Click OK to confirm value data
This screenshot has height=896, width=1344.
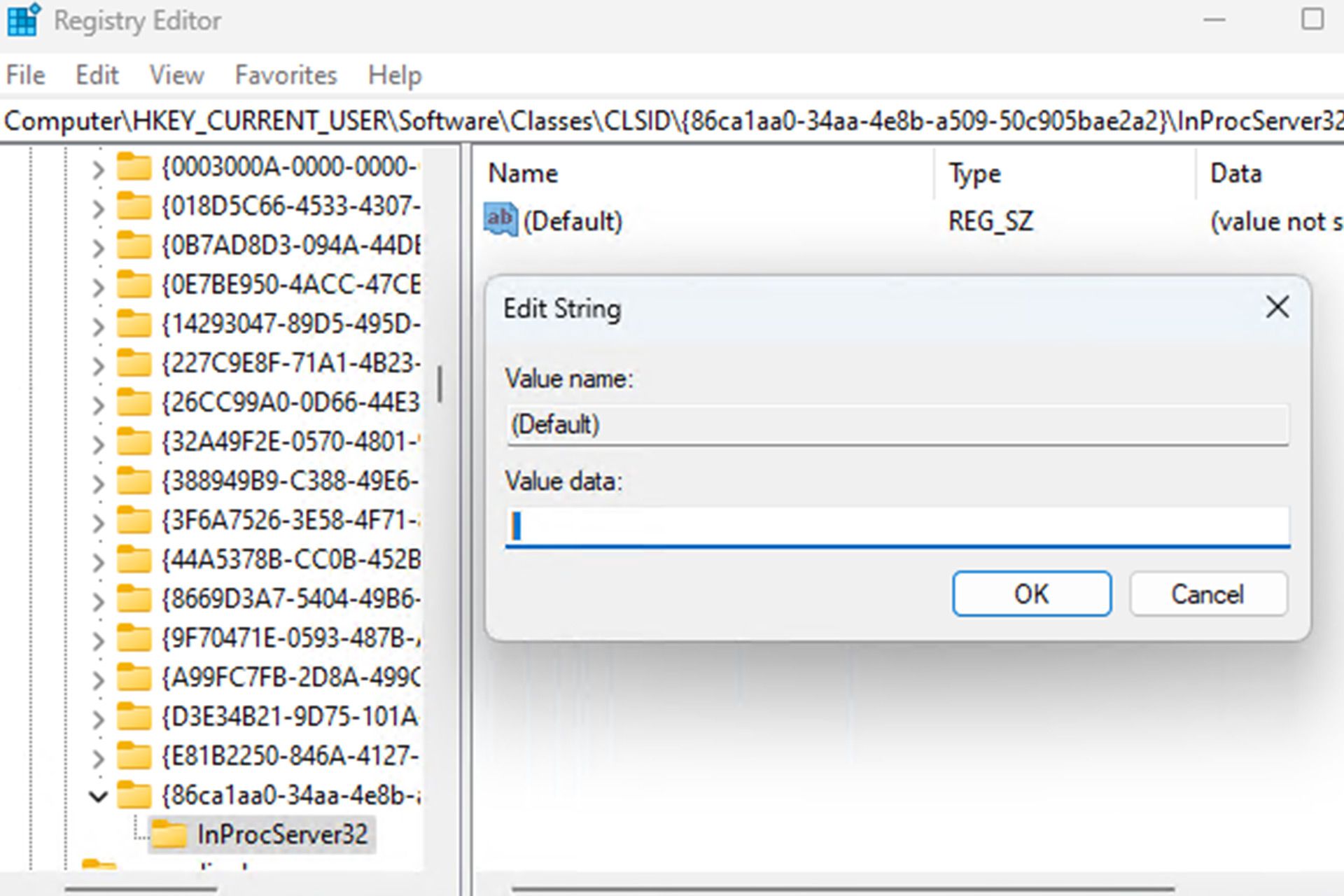1030,594
